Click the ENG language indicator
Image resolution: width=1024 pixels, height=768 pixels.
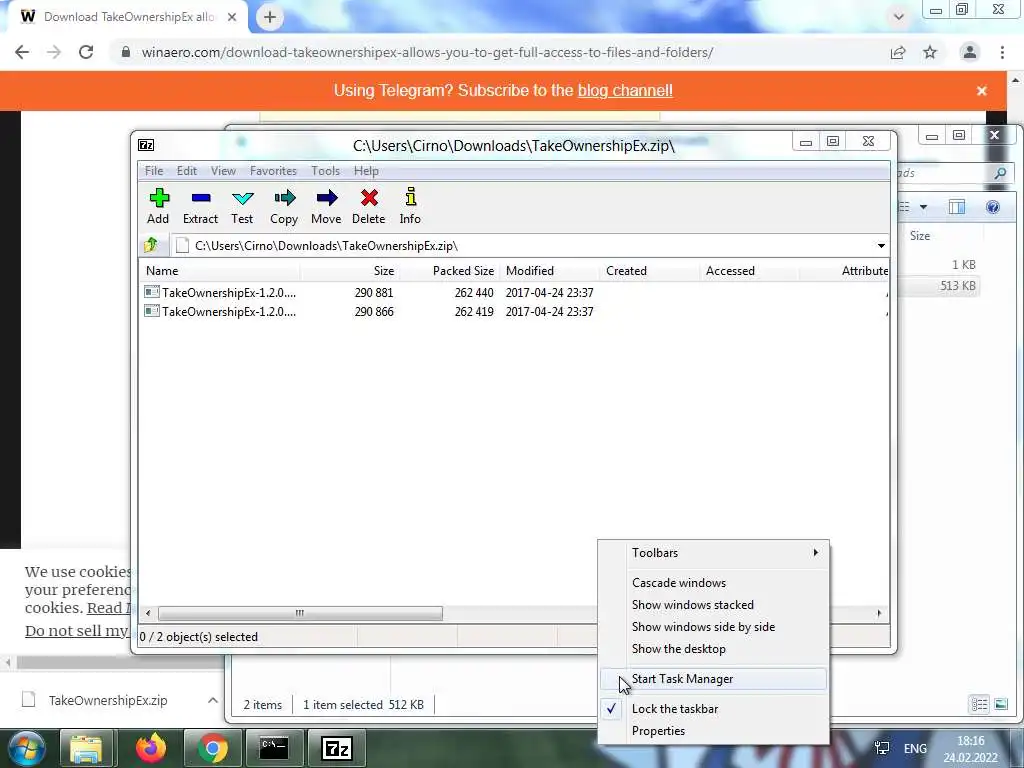point(915,748)
